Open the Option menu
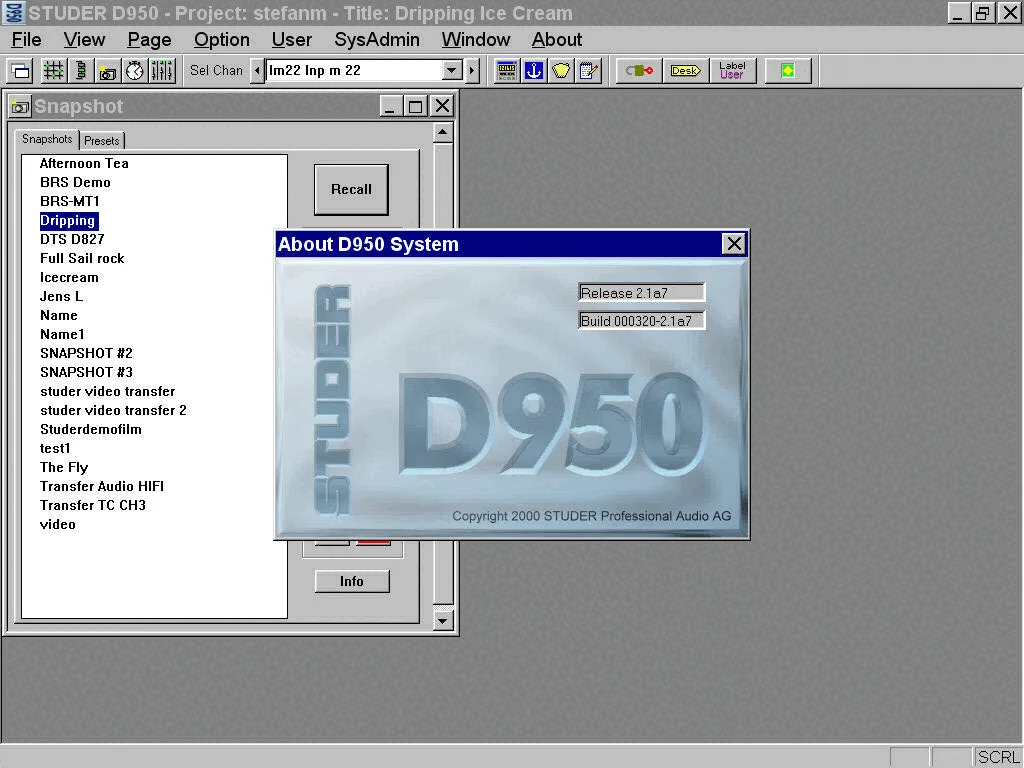Viewport: 1024px width, 768px height. 221,40
